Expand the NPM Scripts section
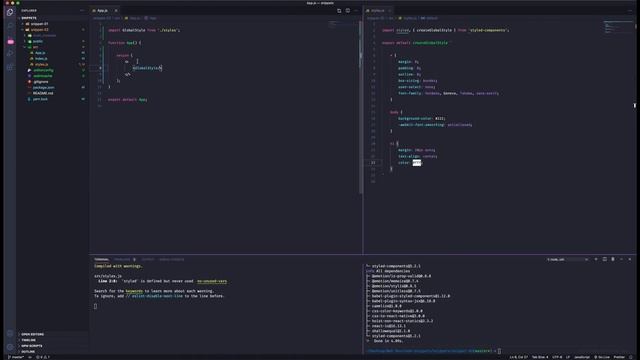Viewport: 640px width, 360px height. point(31,346)
